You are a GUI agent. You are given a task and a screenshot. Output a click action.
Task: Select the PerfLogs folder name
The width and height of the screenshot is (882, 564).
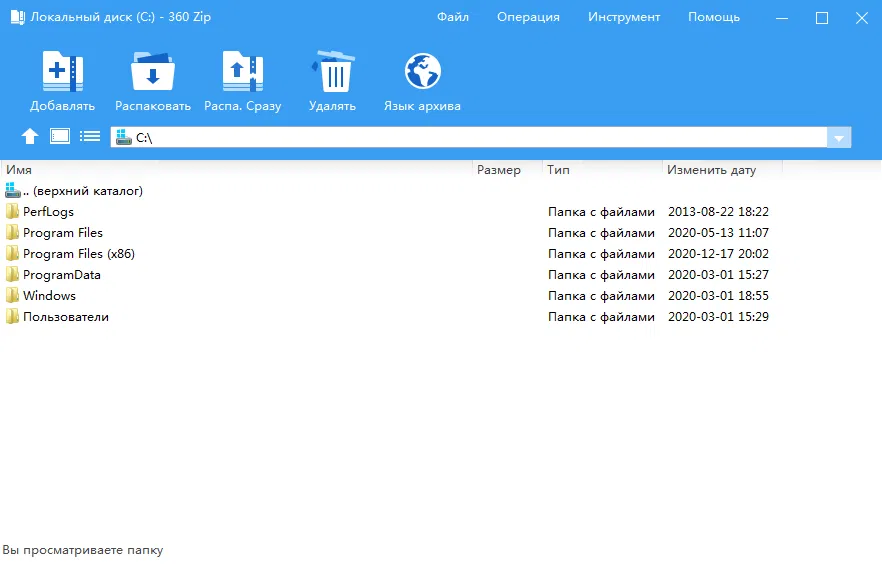coord(48,212)
